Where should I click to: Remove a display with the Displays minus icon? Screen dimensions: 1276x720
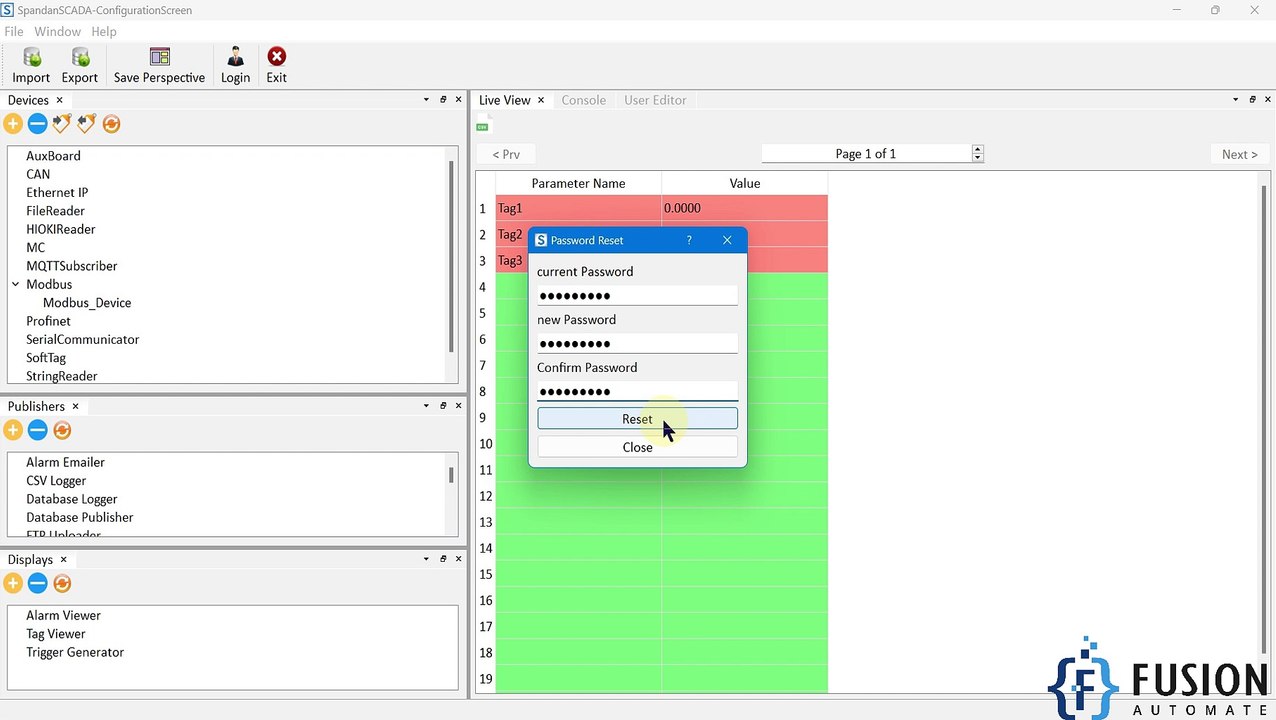(37, 583)
